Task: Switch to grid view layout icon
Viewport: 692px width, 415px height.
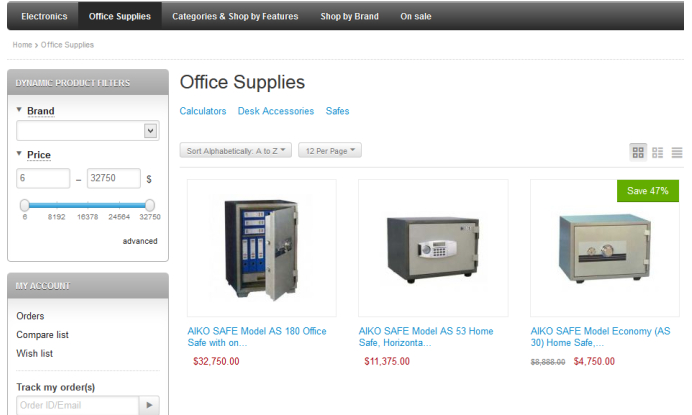Action: [638, 152]
